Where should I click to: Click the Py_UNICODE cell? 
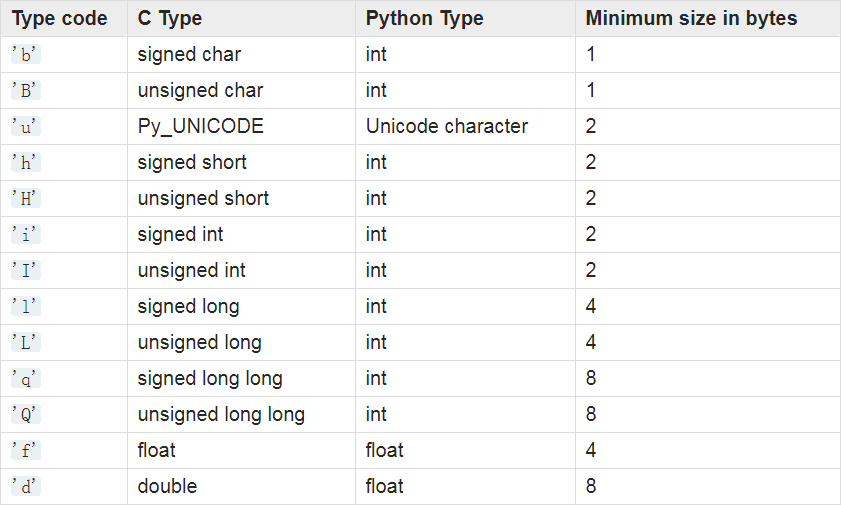(200, 127)
